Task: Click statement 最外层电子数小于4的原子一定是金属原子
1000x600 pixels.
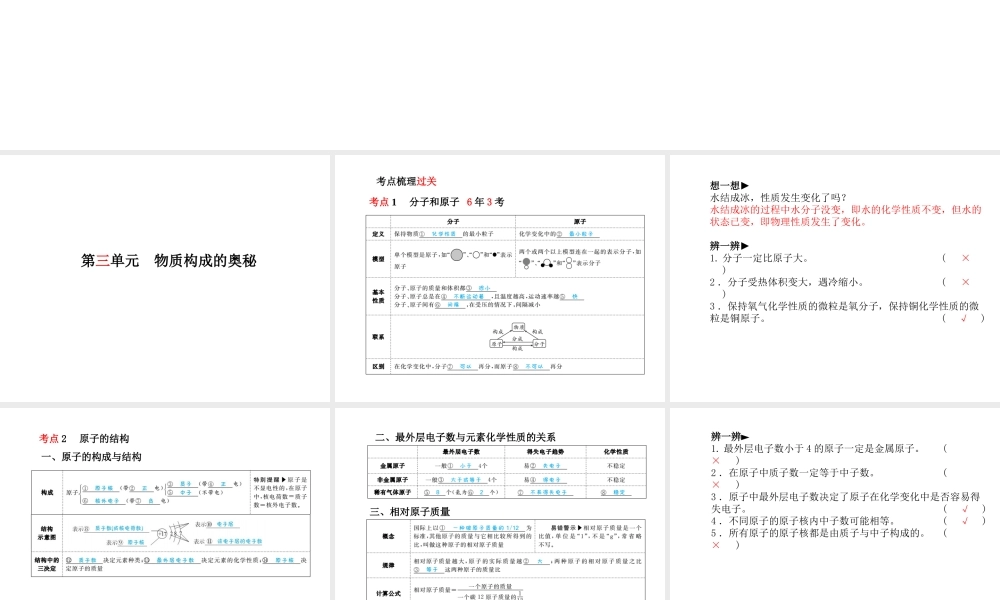Action: click(816, 448)
